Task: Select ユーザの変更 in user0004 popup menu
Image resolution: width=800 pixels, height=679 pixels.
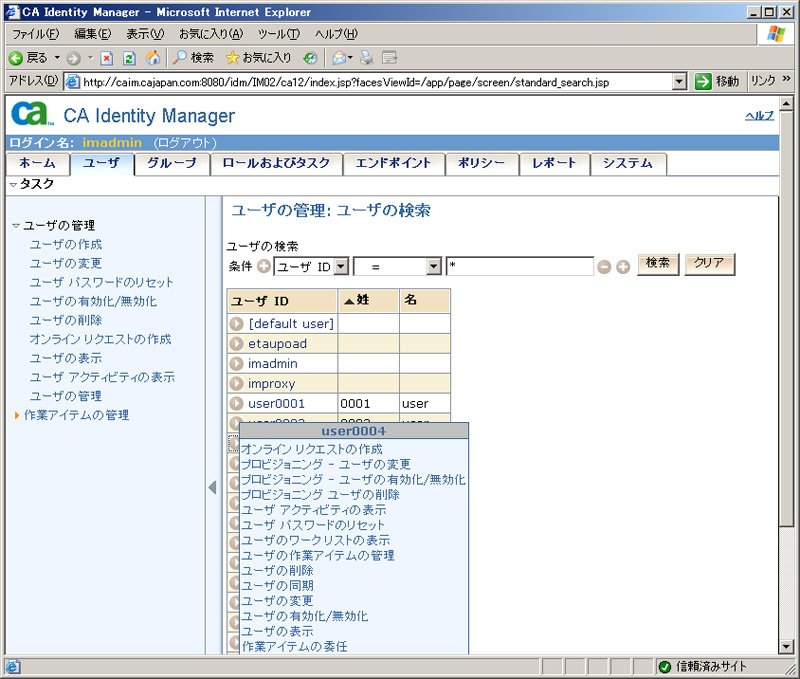Action: coord(277,601)
